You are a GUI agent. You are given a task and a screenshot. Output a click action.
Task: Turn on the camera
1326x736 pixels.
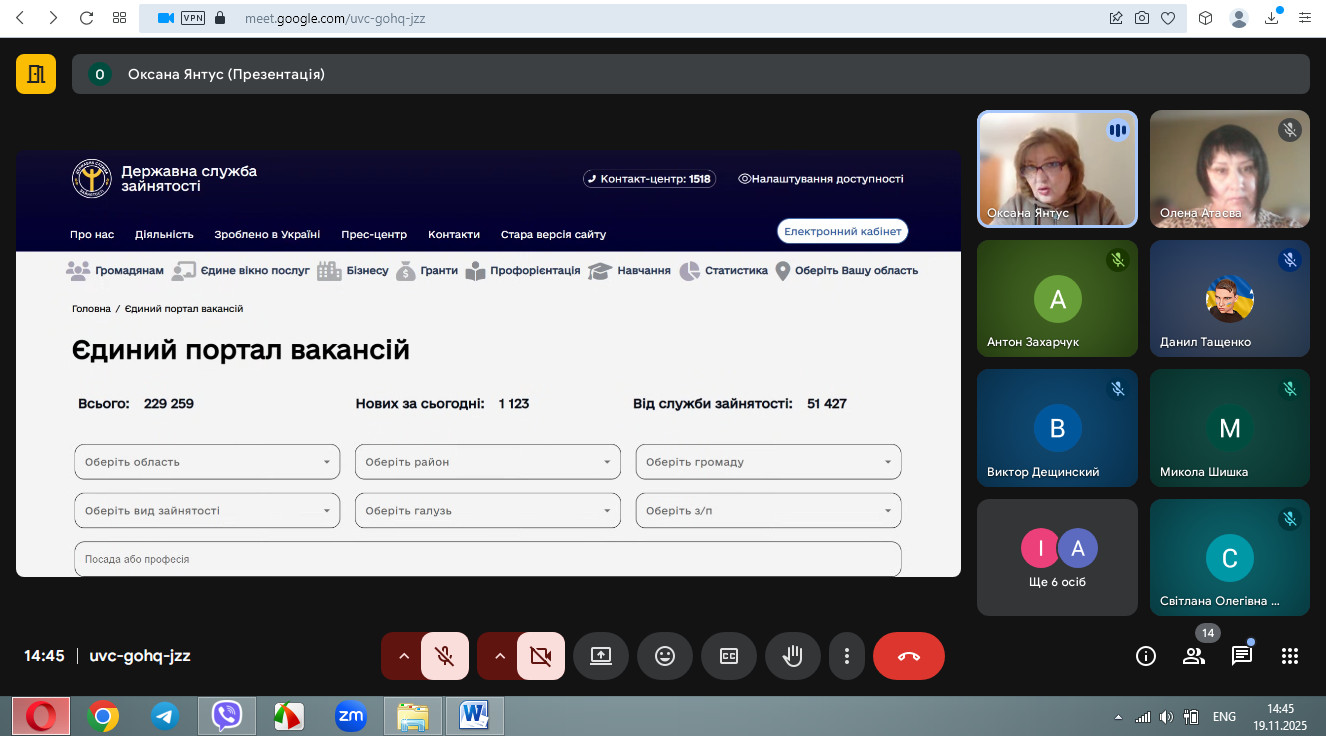pos(541,656)
